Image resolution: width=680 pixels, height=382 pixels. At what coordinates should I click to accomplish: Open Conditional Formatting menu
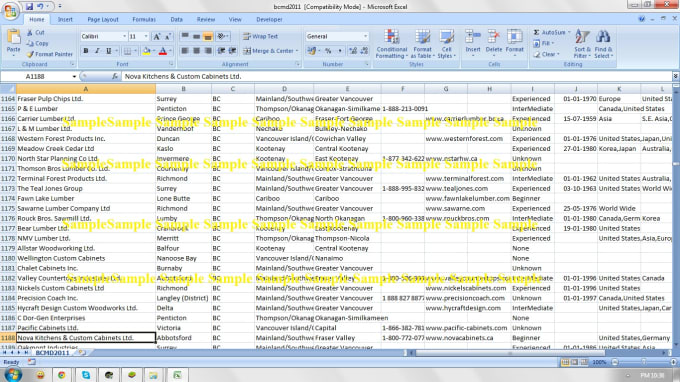391,44
